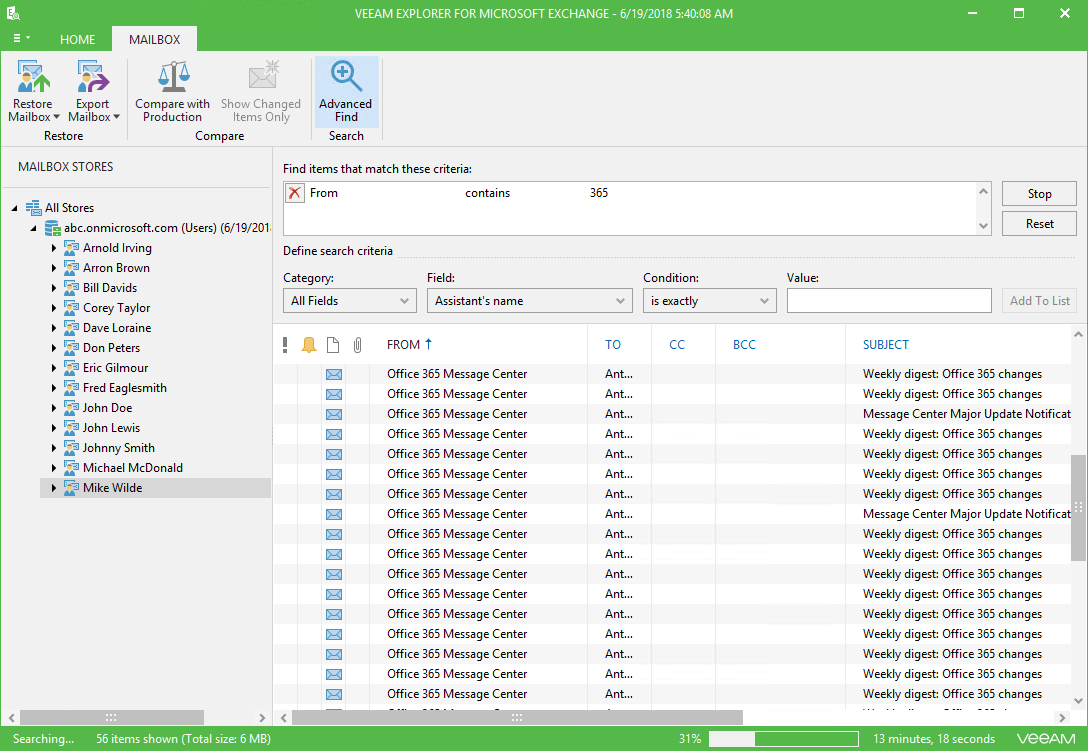Select the Johnny Smith tree item
The image size is (1088, 751).
click(x=119, y=448)
